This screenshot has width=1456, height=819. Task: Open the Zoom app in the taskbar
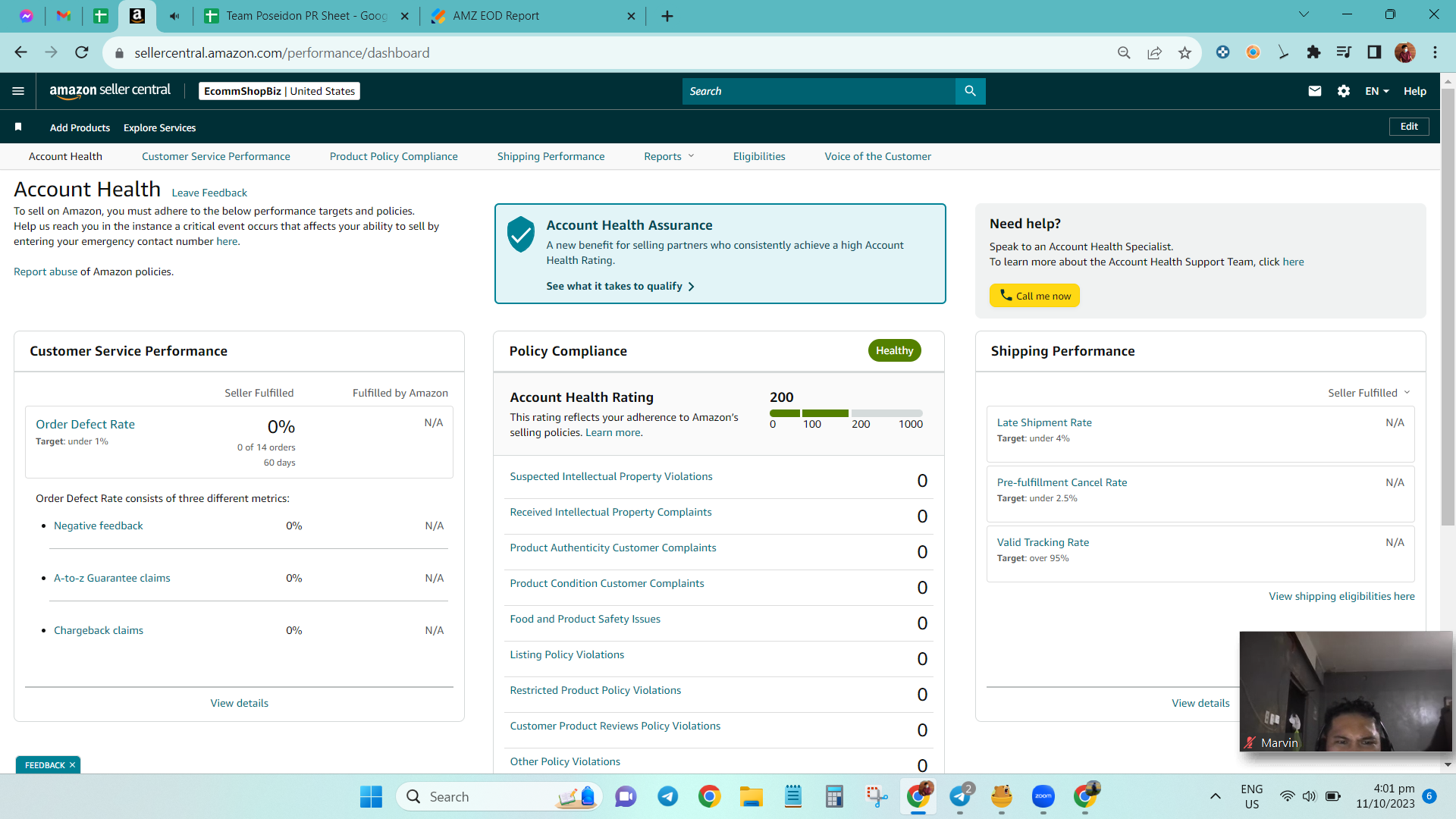[1043, 796]
